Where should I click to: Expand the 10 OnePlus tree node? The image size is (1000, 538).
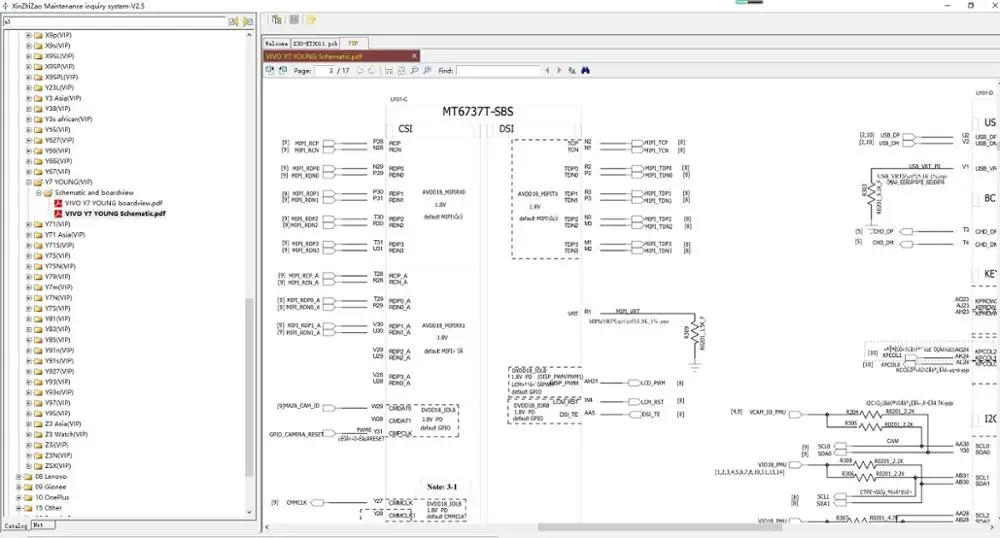(18, 498)
